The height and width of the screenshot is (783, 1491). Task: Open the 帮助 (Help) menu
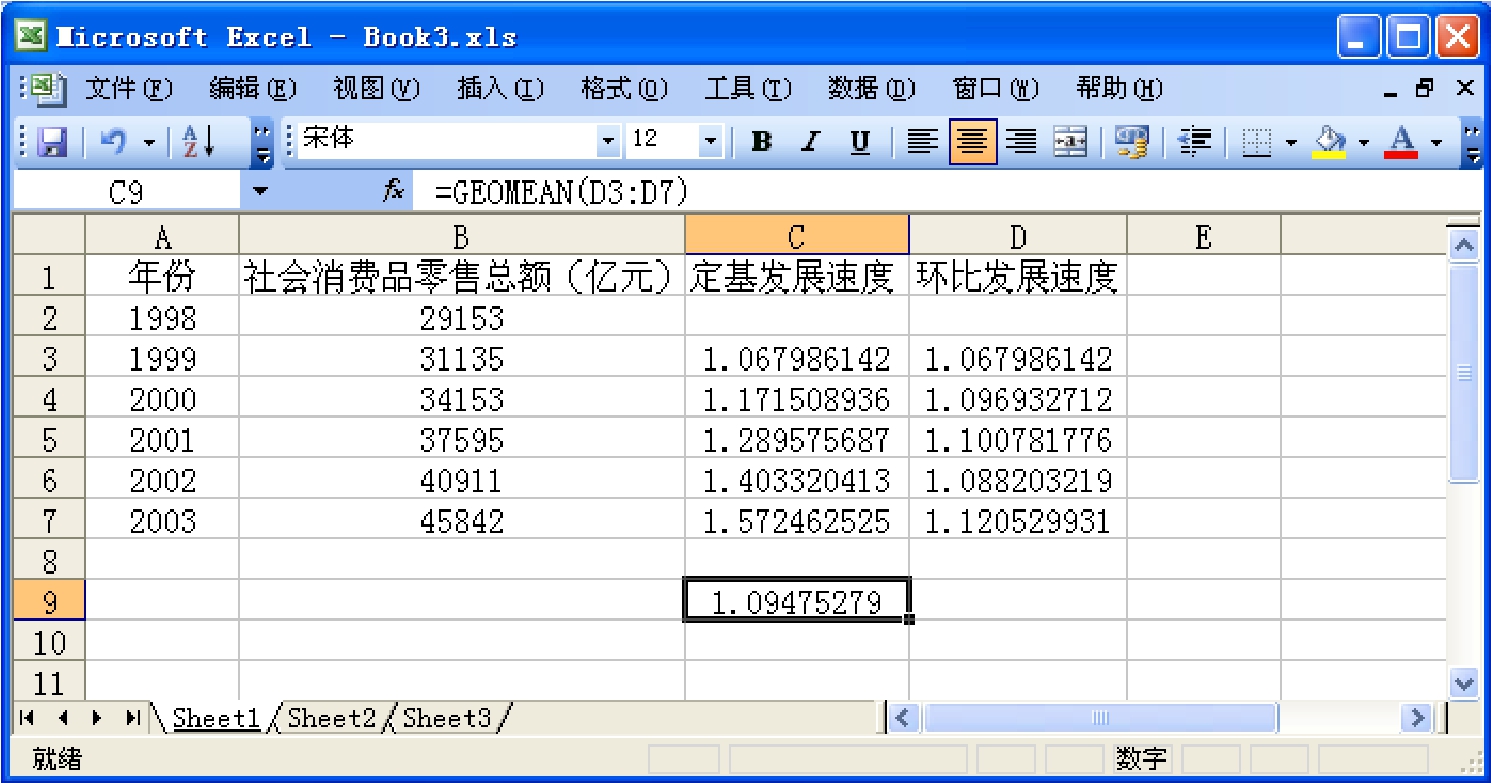pos(1120,89)
